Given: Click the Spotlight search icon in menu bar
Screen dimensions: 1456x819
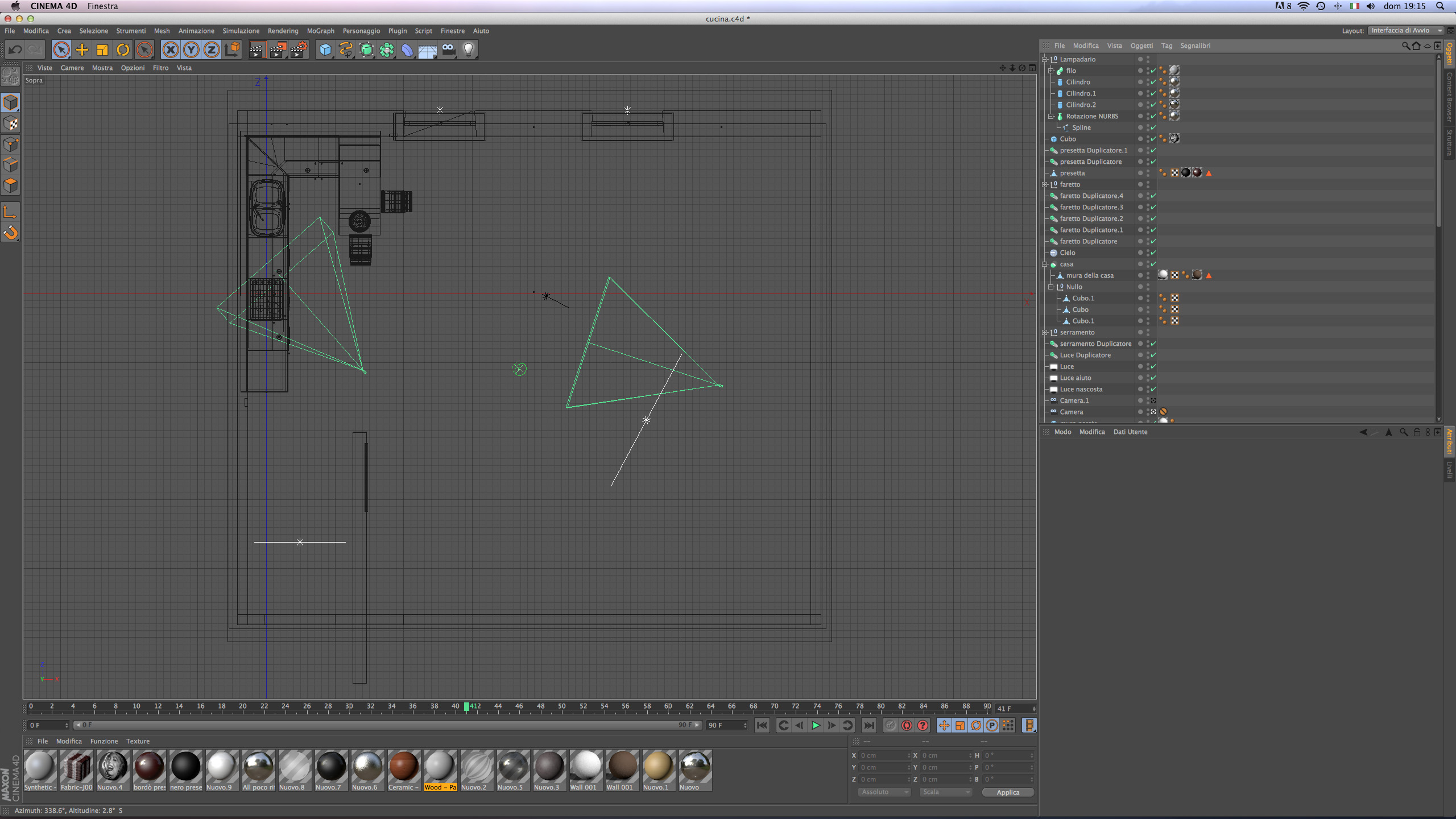Looking at the screenshot, I should (1440, 6).
